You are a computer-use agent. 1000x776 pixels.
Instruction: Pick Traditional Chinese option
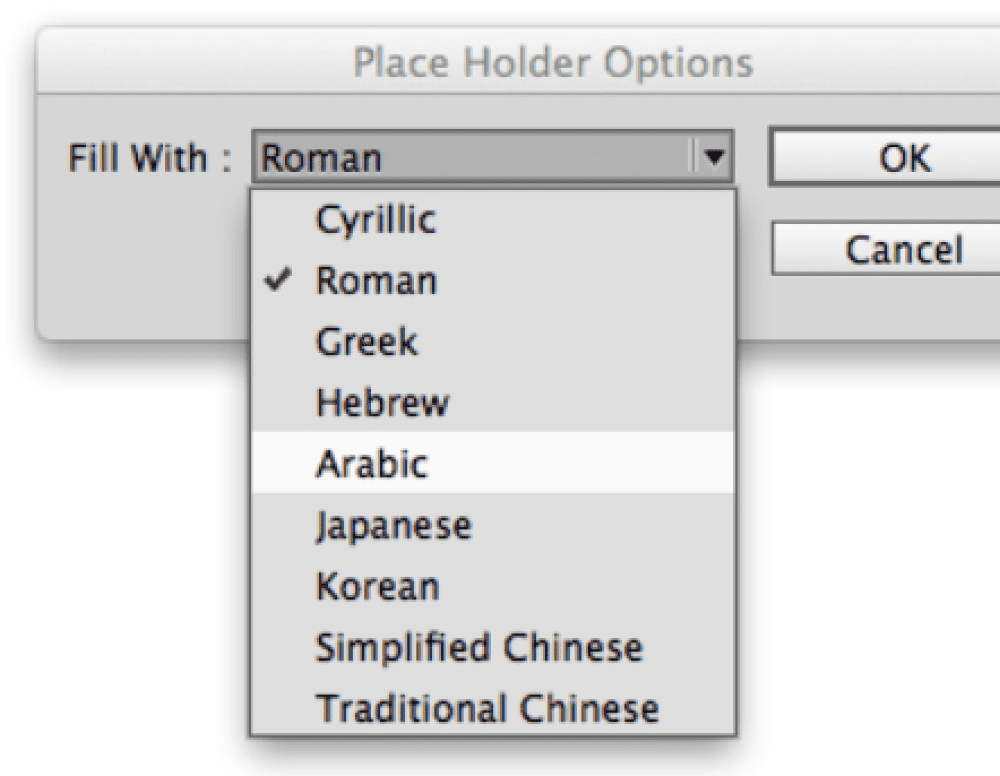click(492, 707)
